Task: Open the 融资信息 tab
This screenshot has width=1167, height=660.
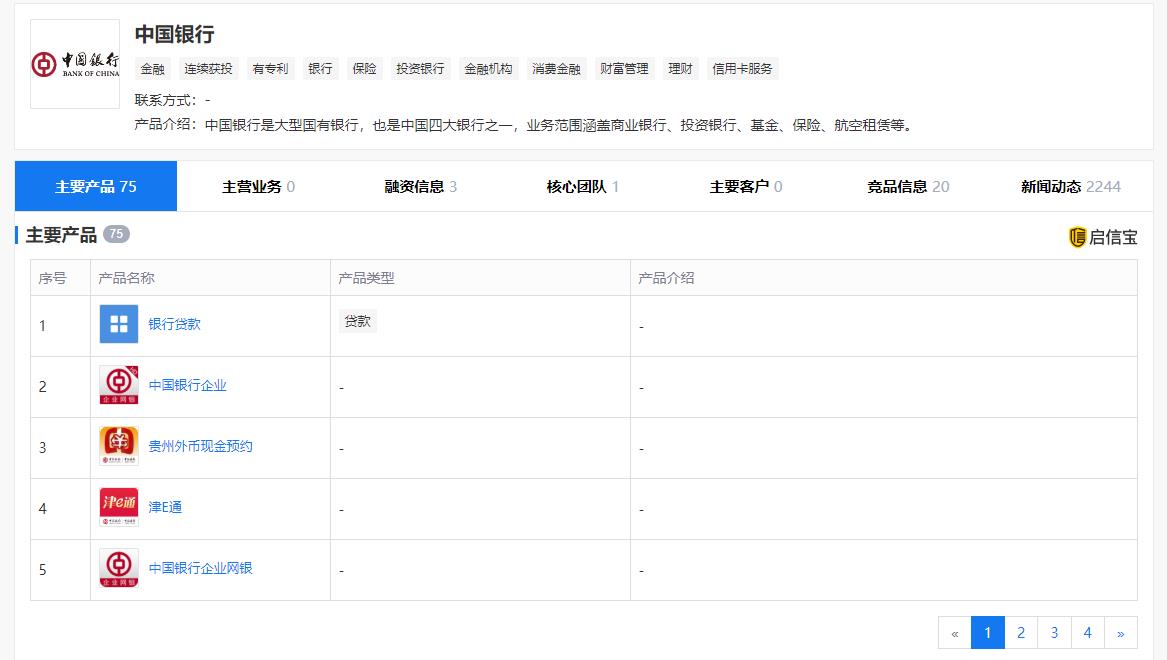Action: pos(421,186)
